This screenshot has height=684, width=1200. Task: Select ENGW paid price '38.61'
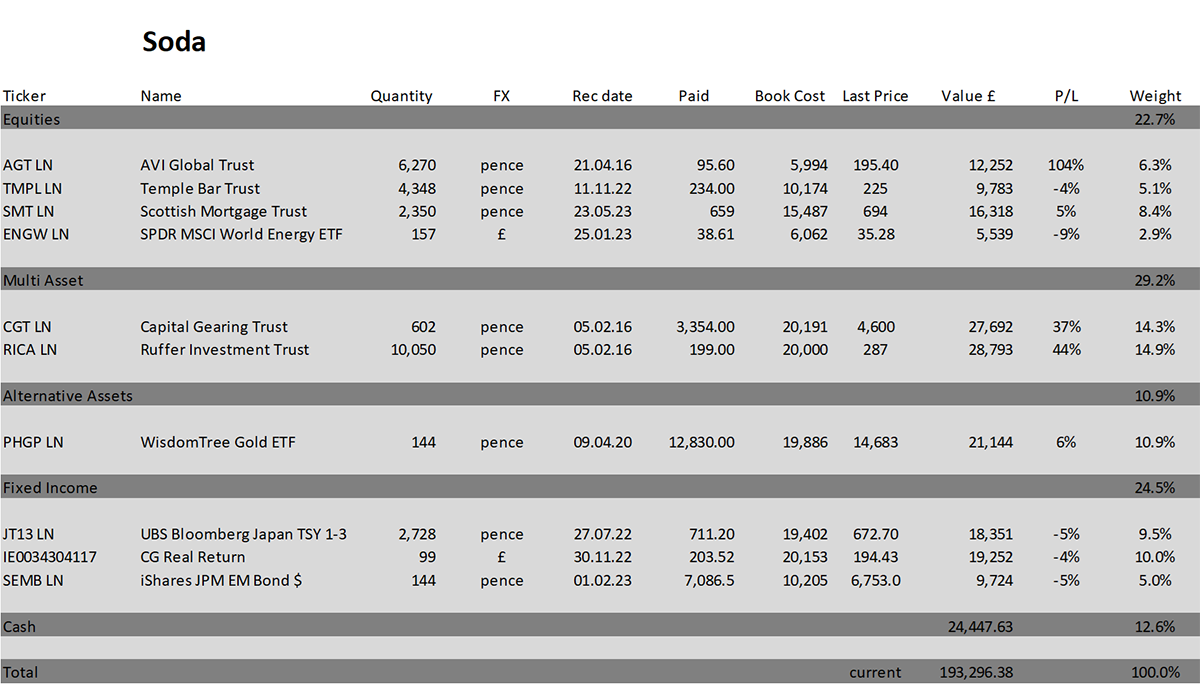point(715,234)
